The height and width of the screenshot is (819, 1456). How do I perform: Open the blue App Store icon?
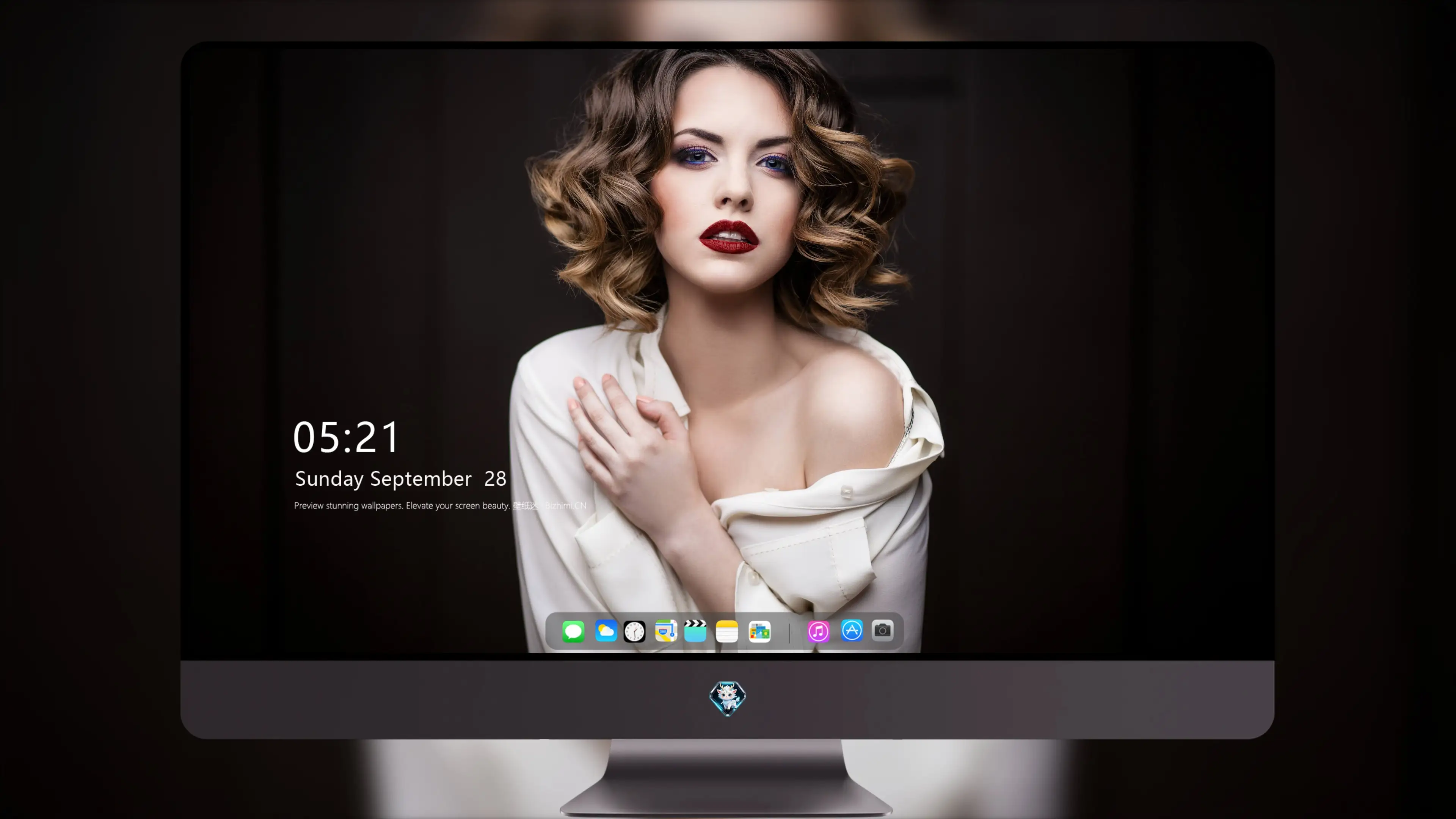click(x=852, y=630)
